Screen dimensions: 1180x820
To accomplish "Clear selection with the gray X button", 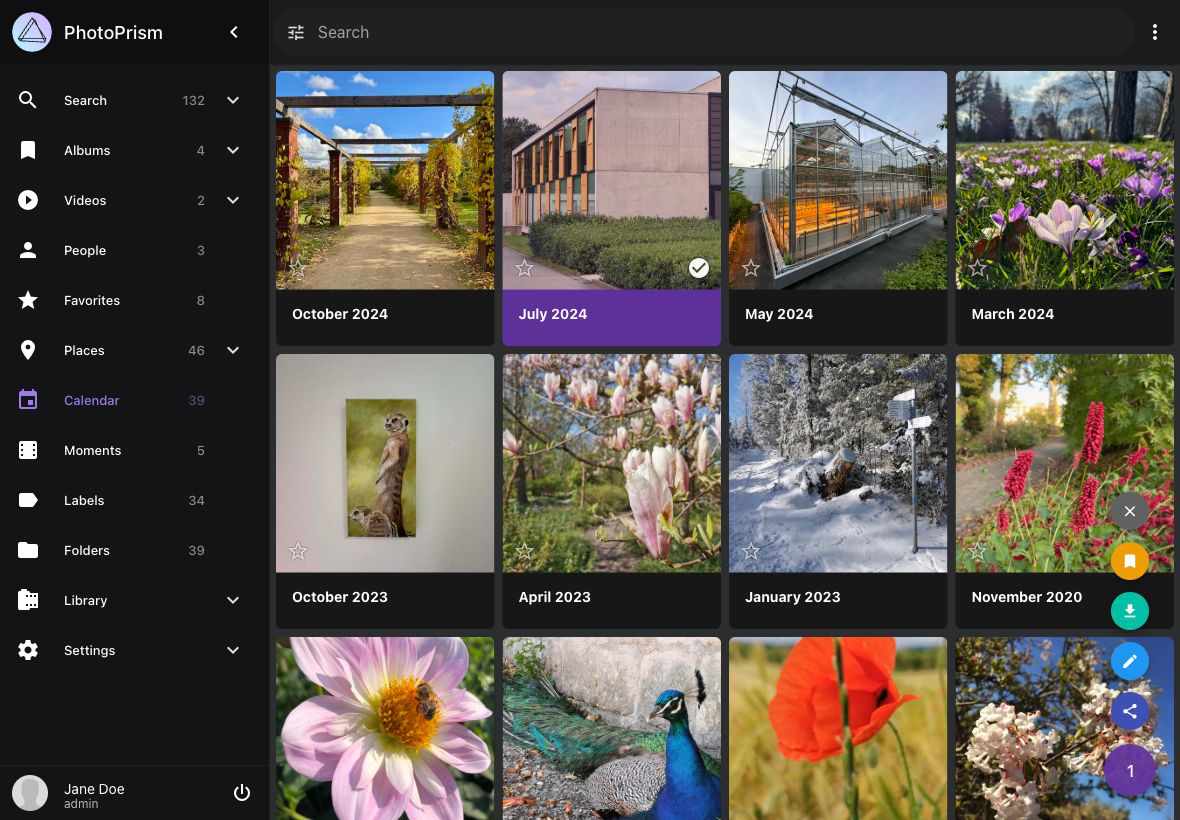I will pyautogui.click(x=1129, y=511).
